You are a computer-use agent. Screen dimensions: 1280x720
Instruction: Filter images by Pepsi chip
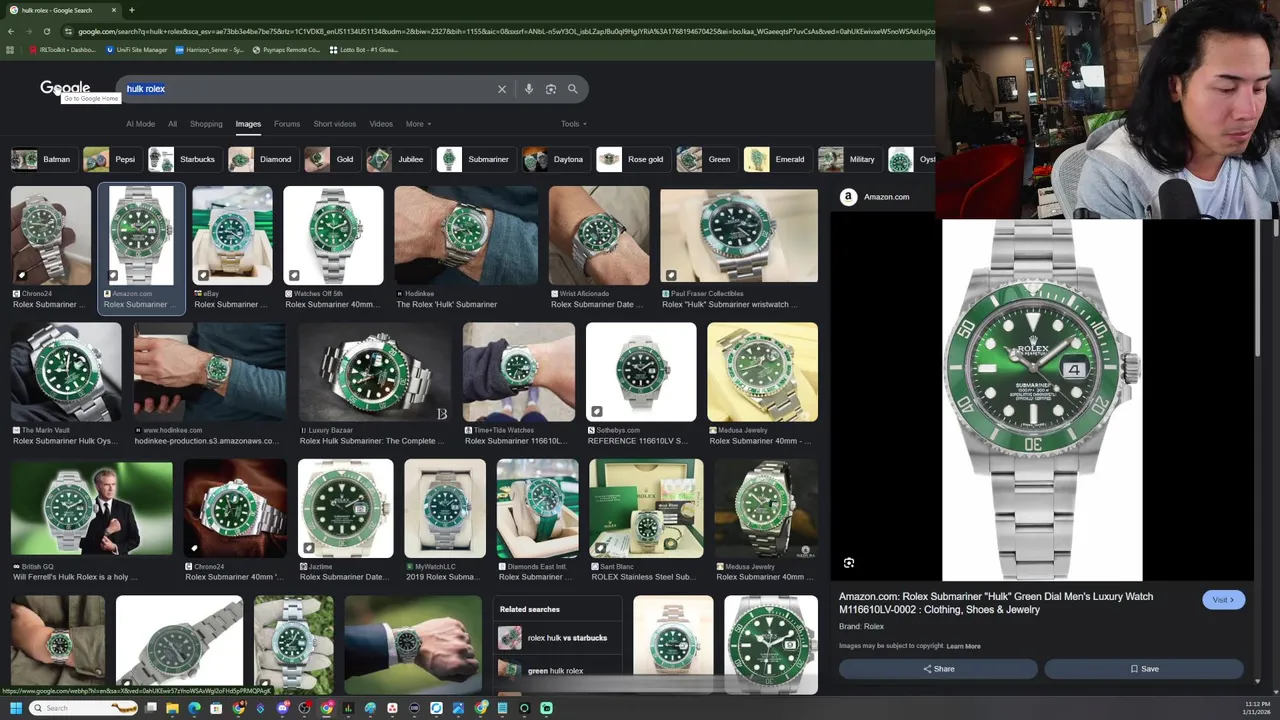pyautogui.click(x=111, y=159)
